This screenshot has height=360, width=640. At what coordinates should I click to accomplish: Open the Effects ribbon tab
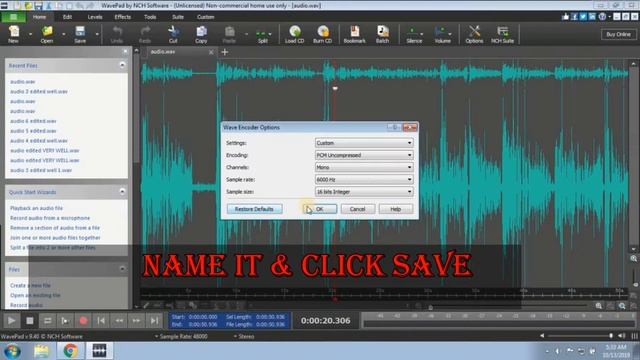pyautogui.click(x=122, y=17)
